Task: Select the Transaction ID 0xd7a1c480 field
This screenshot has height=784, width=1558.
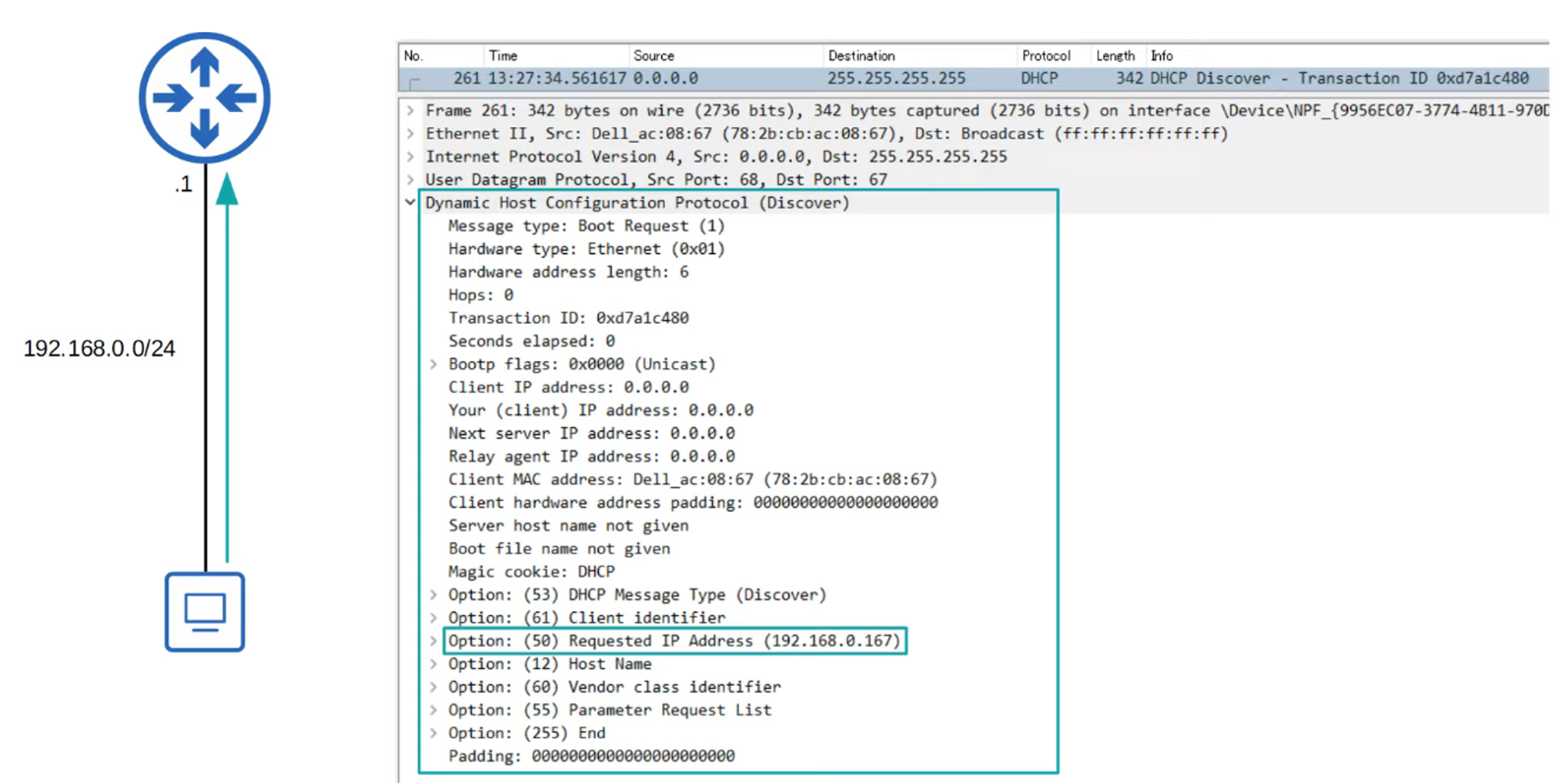Action: tap(568, 318)
